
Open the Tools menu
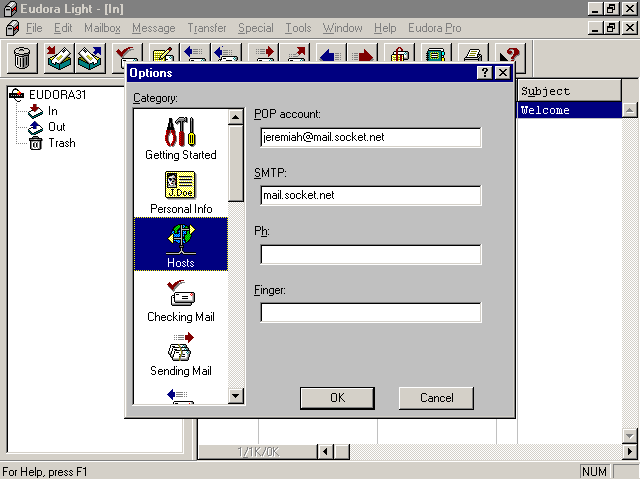[x=298, y=28]
